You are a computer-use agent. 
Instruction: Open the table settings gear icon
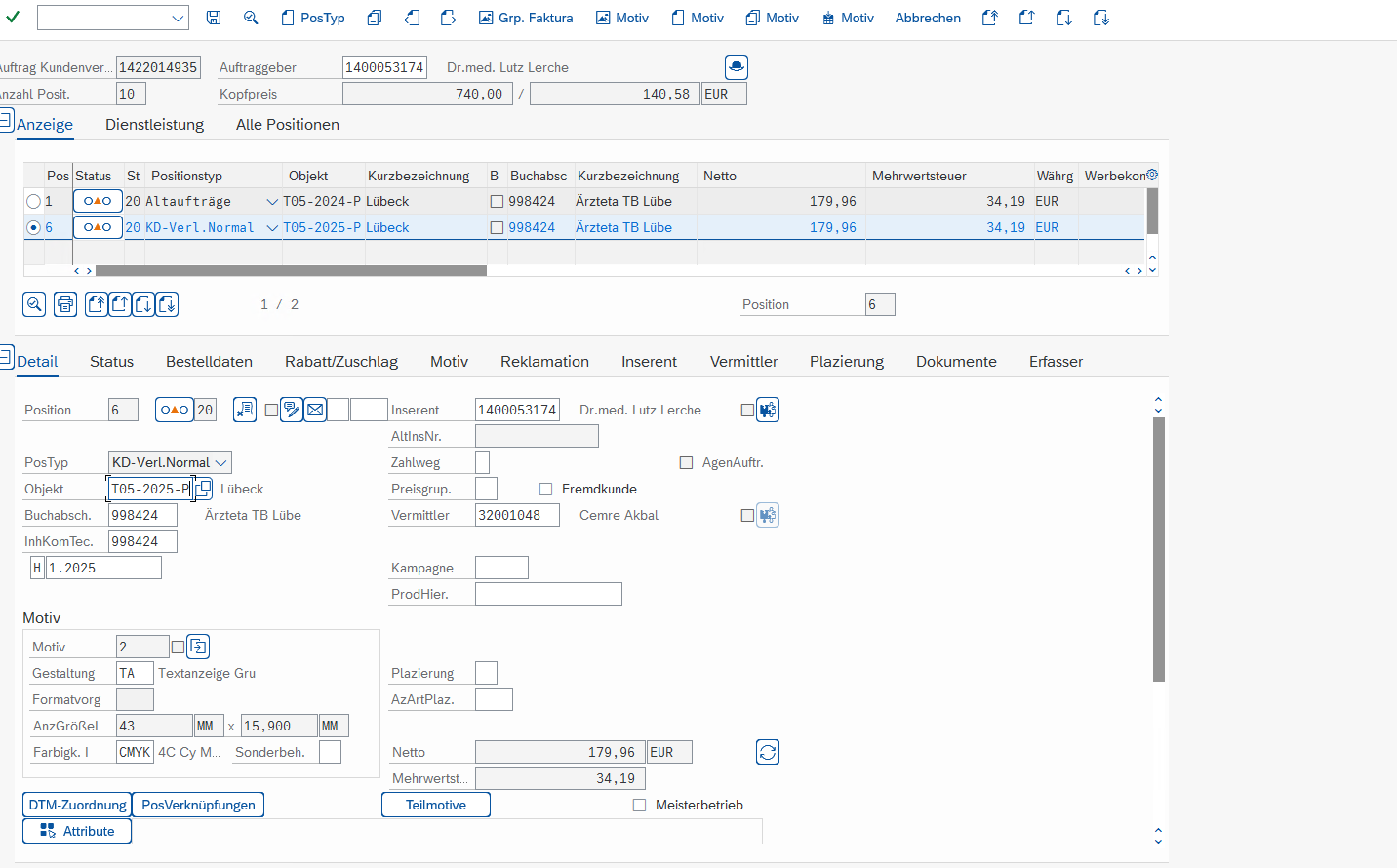(x=1152, y=175)
